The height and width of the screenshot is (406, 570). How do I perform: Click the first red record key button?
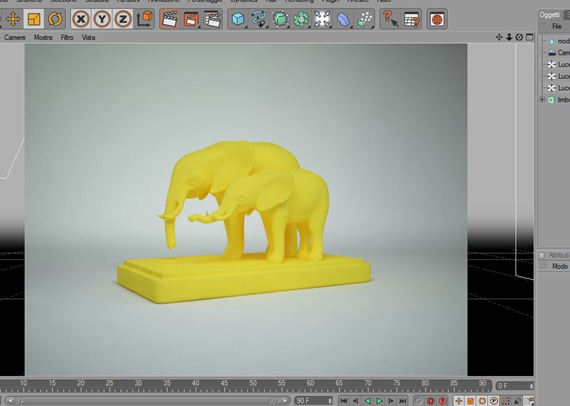tap(431, 401)
